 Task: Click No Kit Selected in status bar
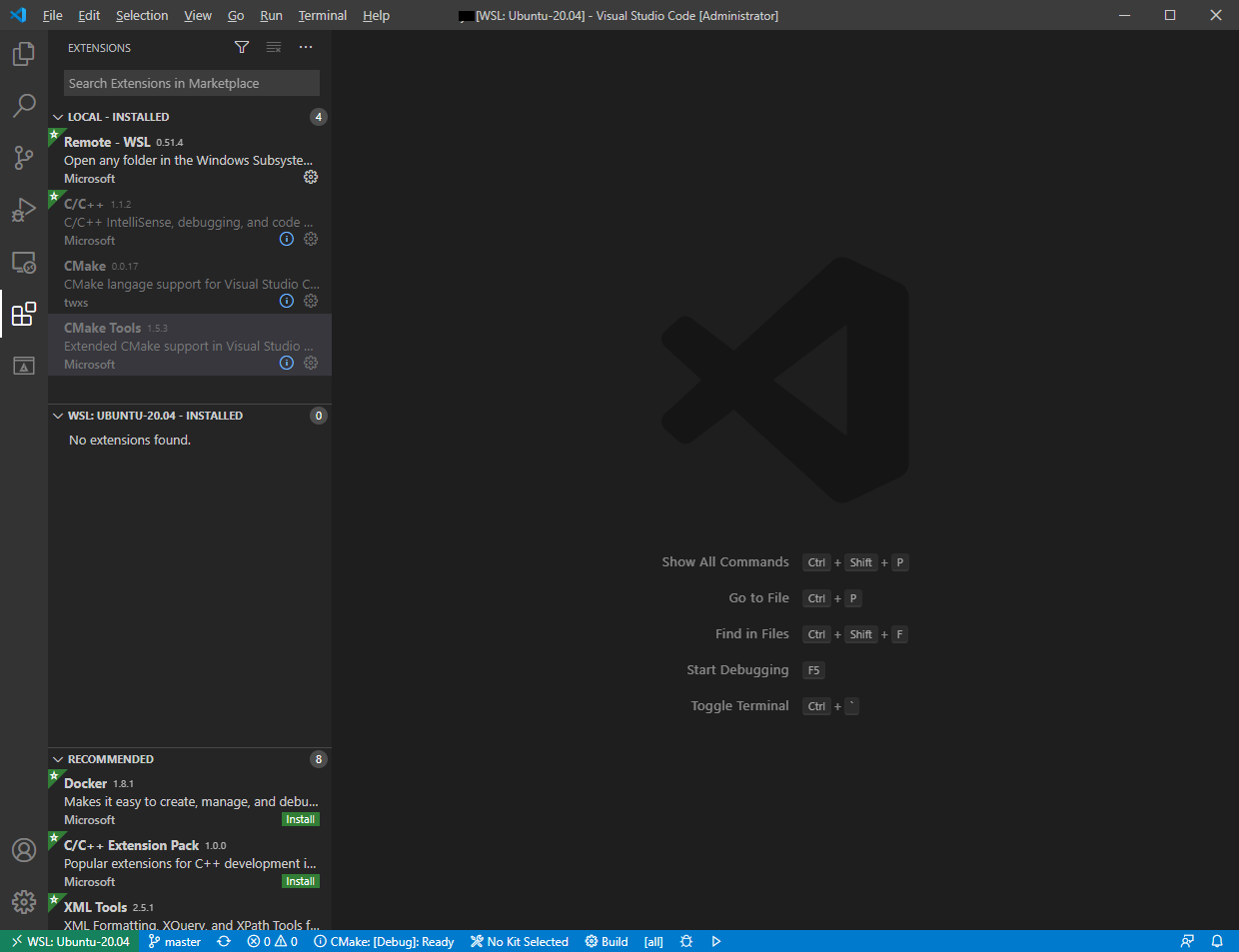(520, 941)
